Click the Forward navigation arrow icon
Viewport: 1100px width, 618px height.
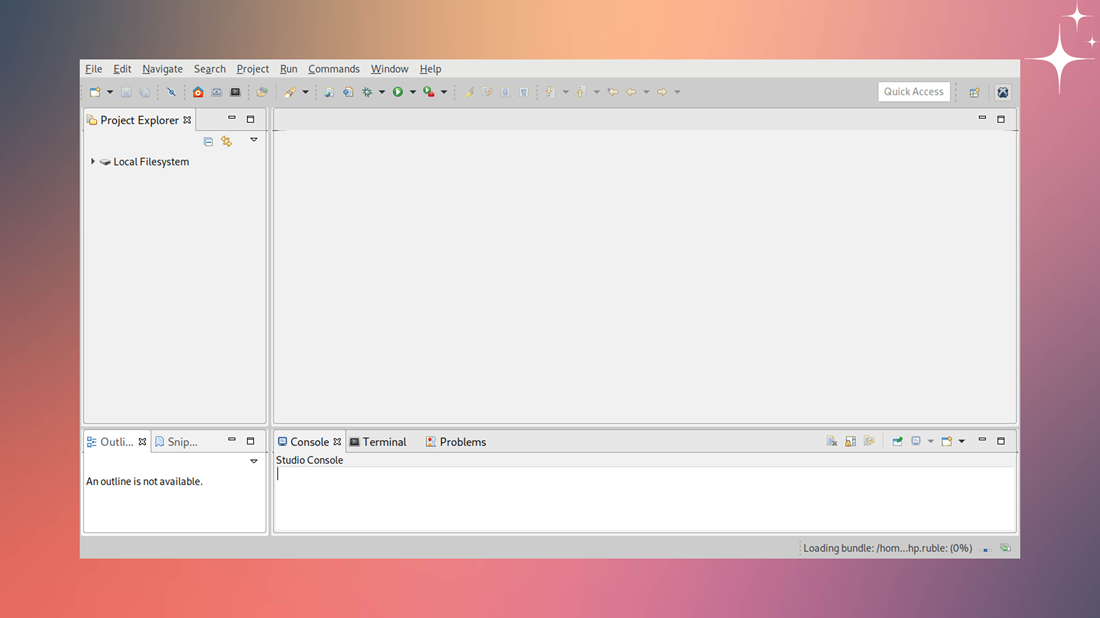662,92
